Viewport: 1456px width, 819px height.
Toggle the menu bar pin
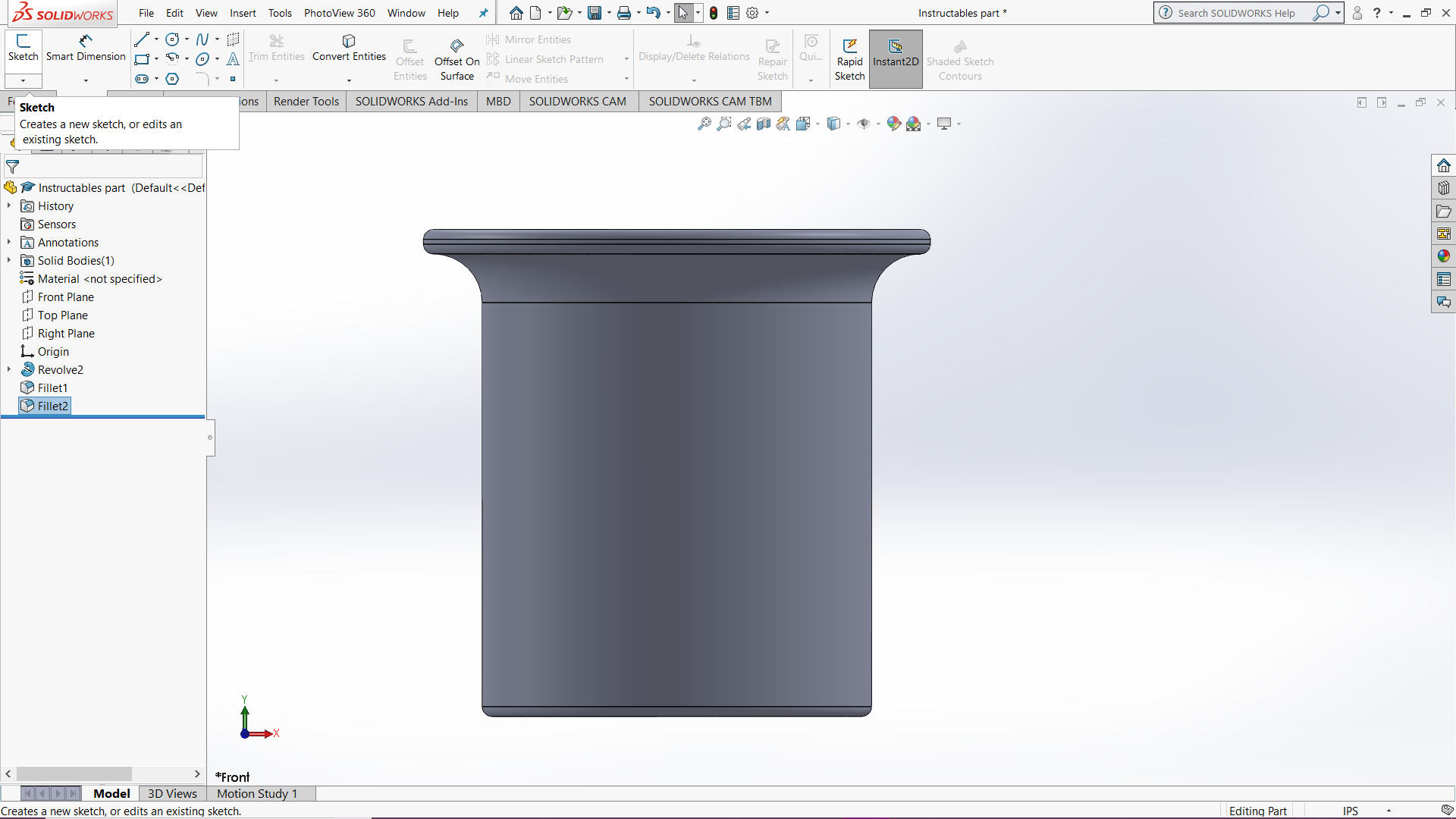tap(484, 13)
